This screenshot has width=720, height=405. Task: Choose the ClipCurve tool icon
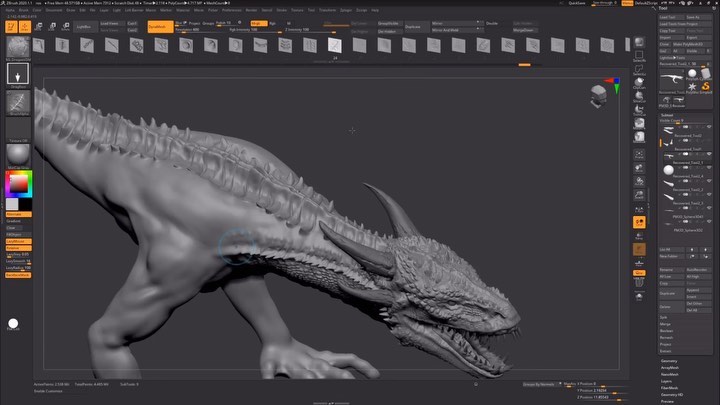639,83
